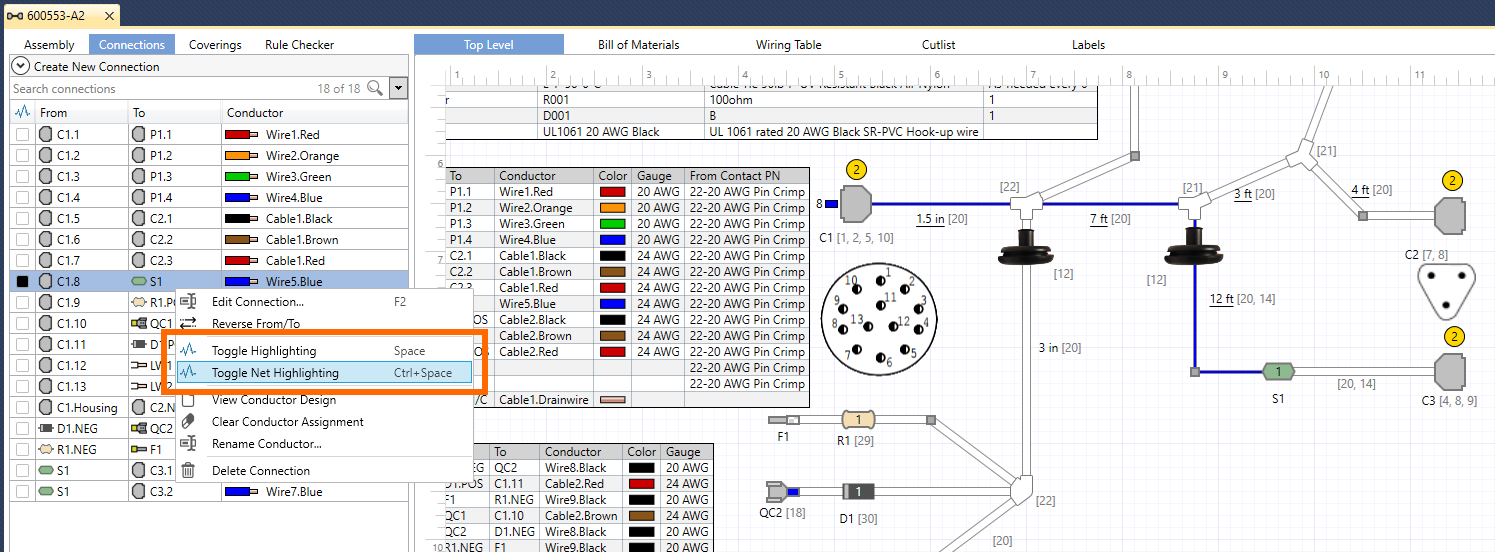This screenshot has width=1495, height=552.
Task: Click the C2 triangular pinout face view
Action: (1446, 291)
